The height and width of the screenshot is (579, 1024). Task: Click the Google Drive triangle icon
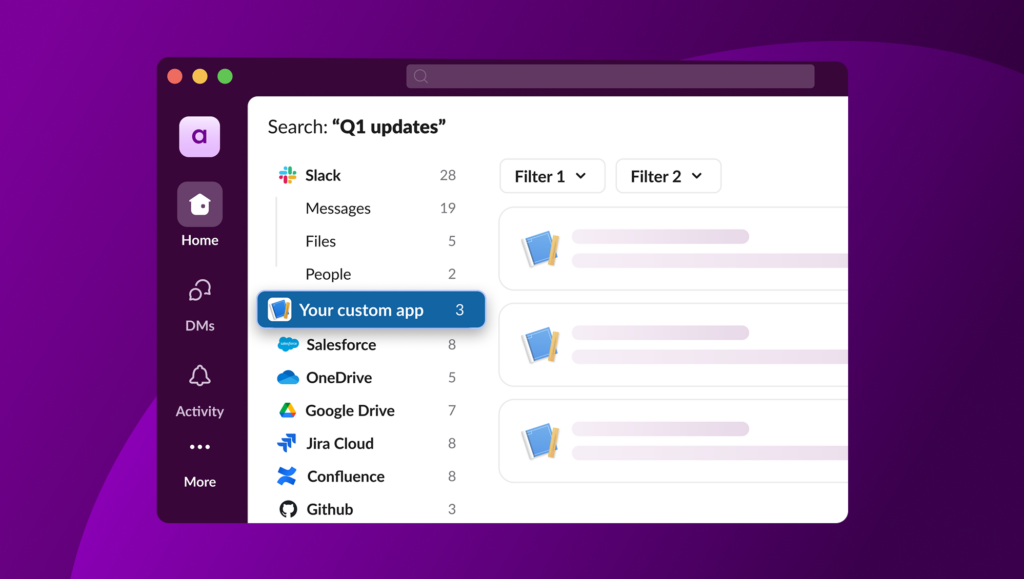pyautogui.click(x=288, y=410)
